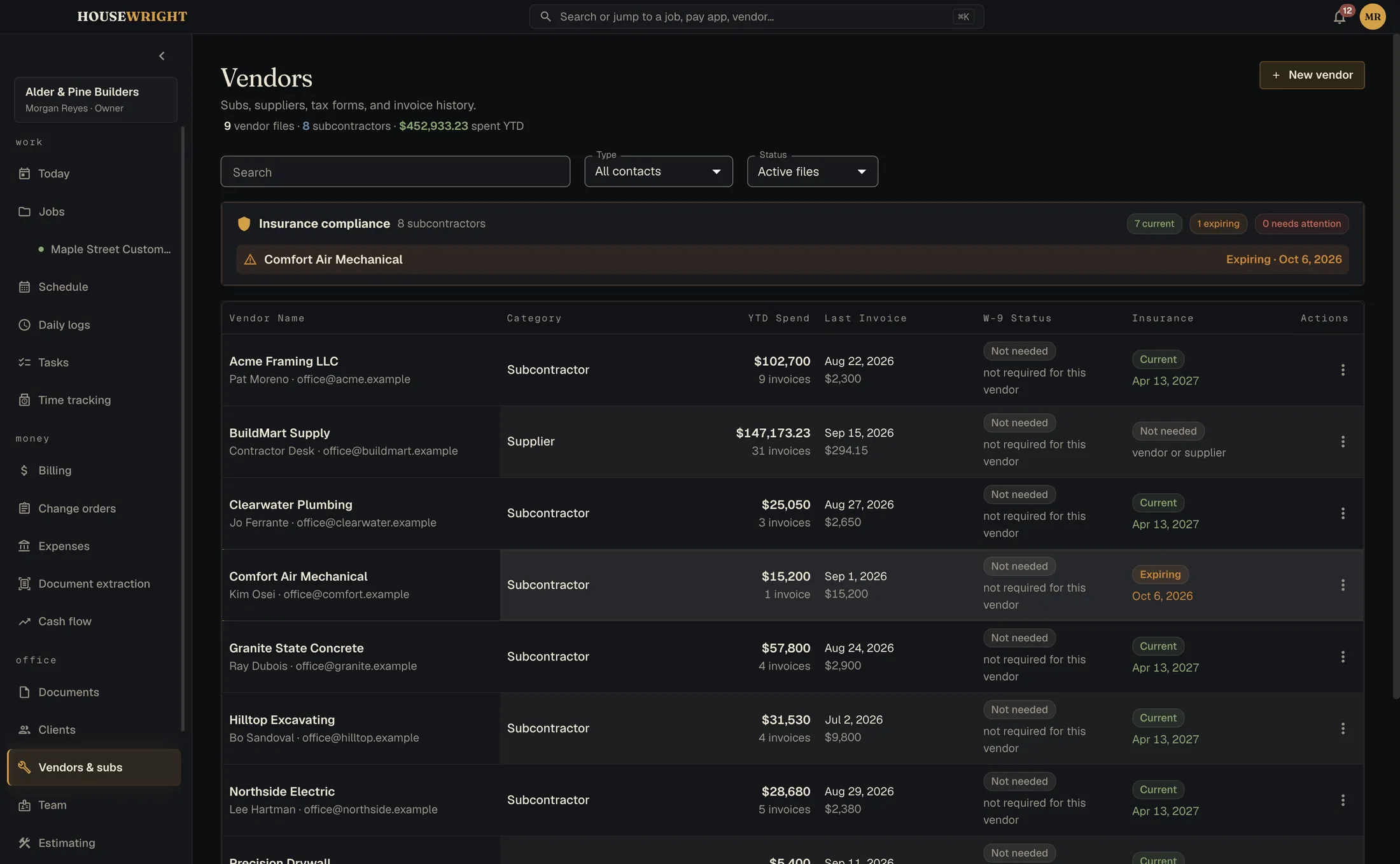The width and height of the screenshot is (1400, 864).
Task: Click the Vendors & subs wrench icon
Action: 24,767
